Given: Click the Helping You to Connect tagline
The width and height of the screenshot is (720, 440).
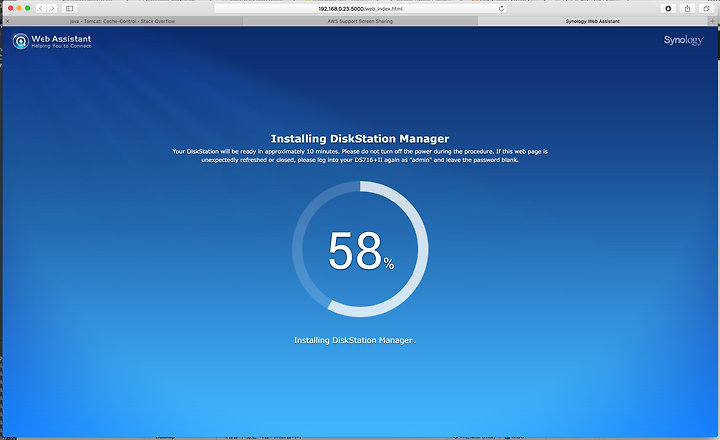Looking at the screenshot, I should pyautogui.click(x=61, y=46).
